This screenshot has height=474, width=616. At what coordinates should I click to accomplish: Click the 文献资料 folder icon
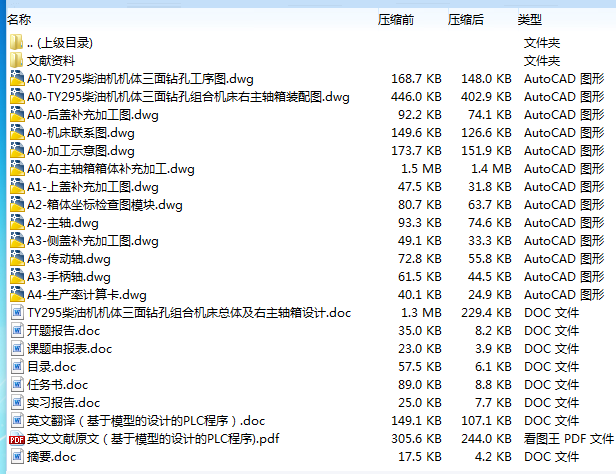[x=16, y=60]
